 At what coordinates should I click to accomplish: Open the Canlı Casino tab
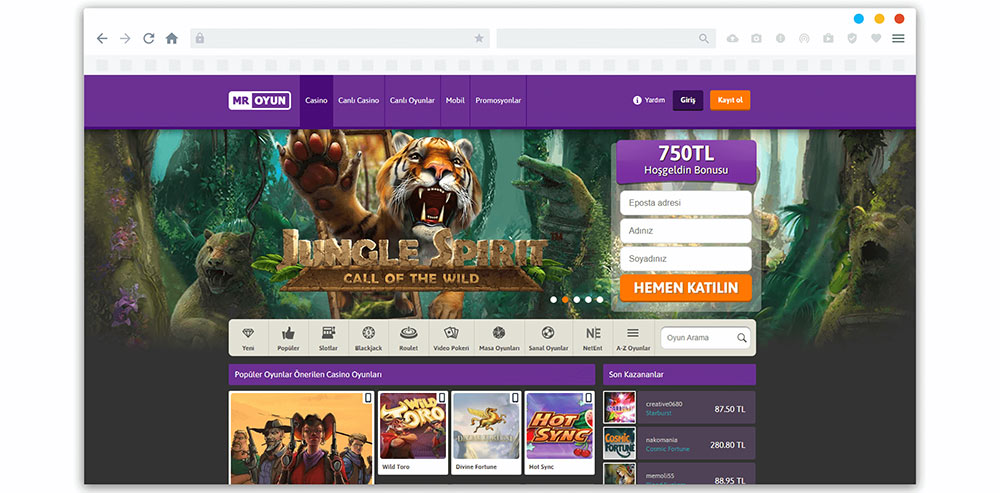click(358, 101)
